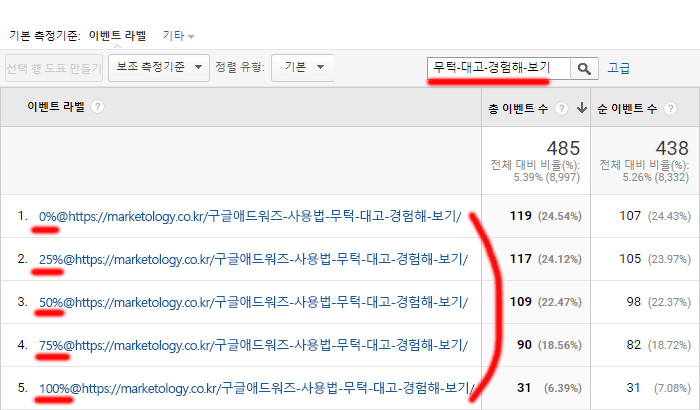
Task: Open the 25%@https marketology event label link
Action: (253, 259)
